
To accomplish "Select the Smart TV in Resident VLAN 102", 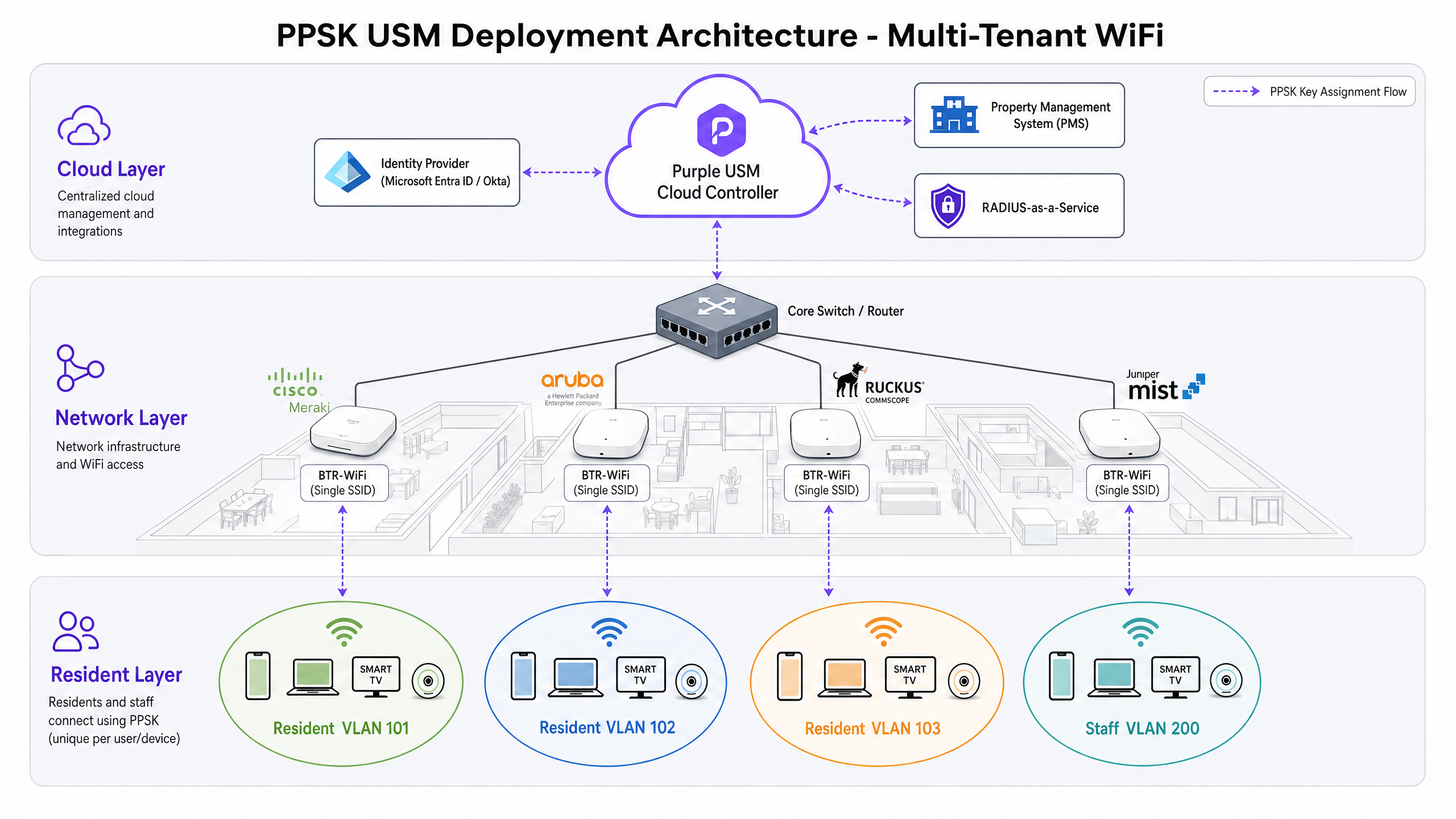I will coord(640,677).
